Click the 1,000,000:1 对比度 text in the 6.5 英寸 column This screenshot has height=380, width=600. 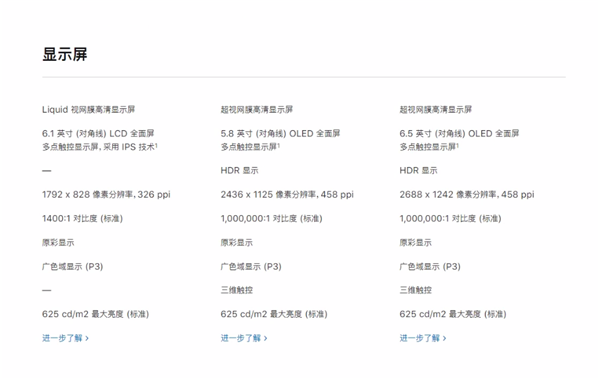[438, 219]
